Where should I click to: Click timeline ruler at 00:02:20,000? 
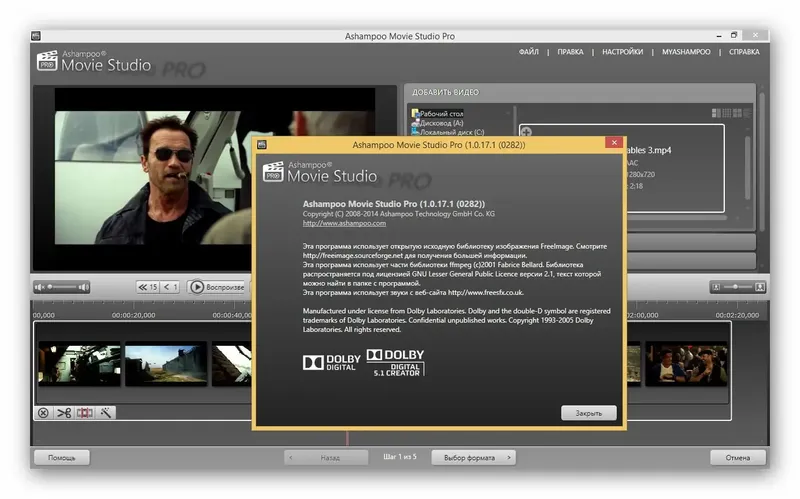(x=737, y=315)
